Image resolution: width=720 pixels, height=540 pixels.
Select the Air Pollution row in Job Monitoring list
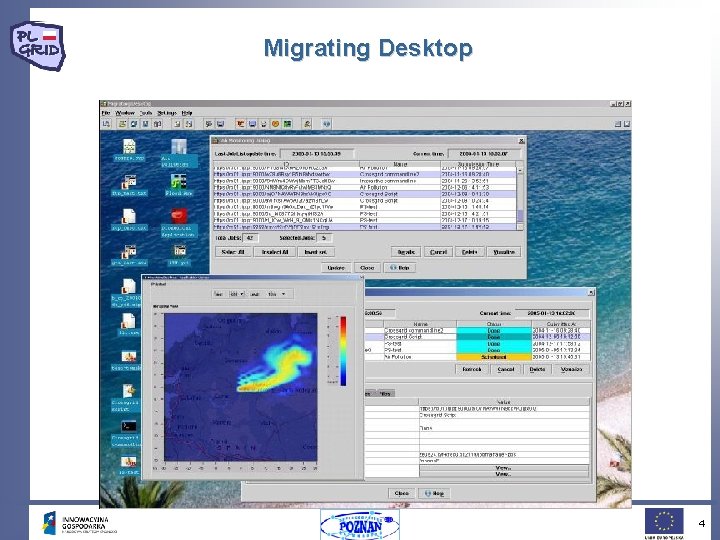365,187
